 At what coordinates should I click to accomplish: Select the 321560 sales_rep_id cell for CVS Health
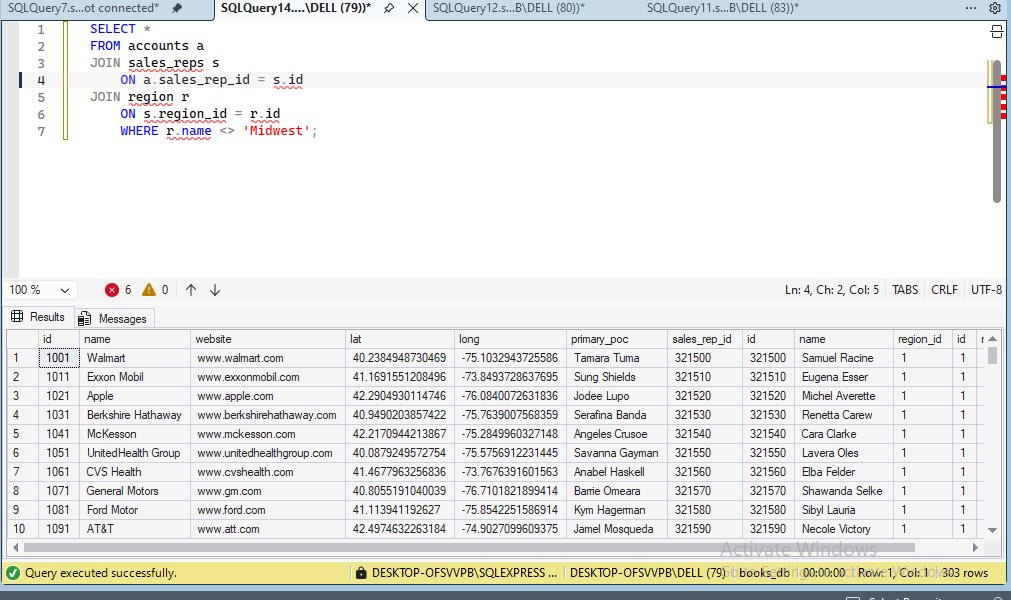(x=705, y=472)
